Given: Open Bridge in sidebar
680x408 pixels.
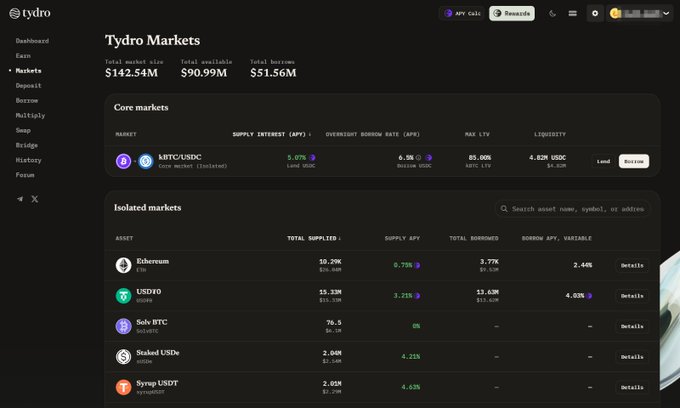Looking at the screenshot, I should 27,145.
